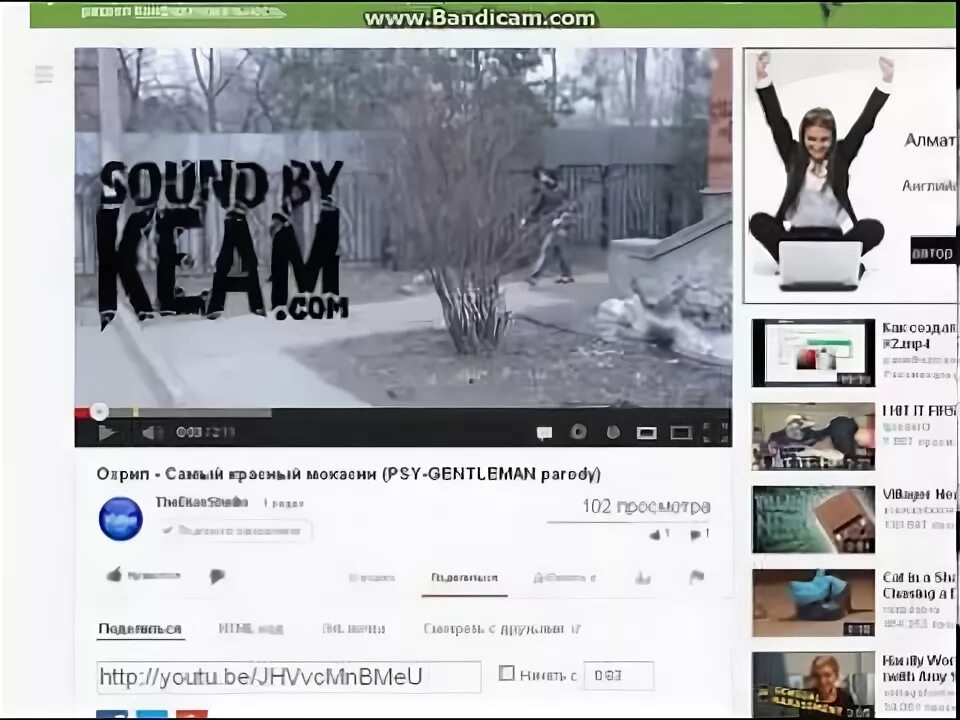Click the Watch Later clock icon in player

point(613,432)
